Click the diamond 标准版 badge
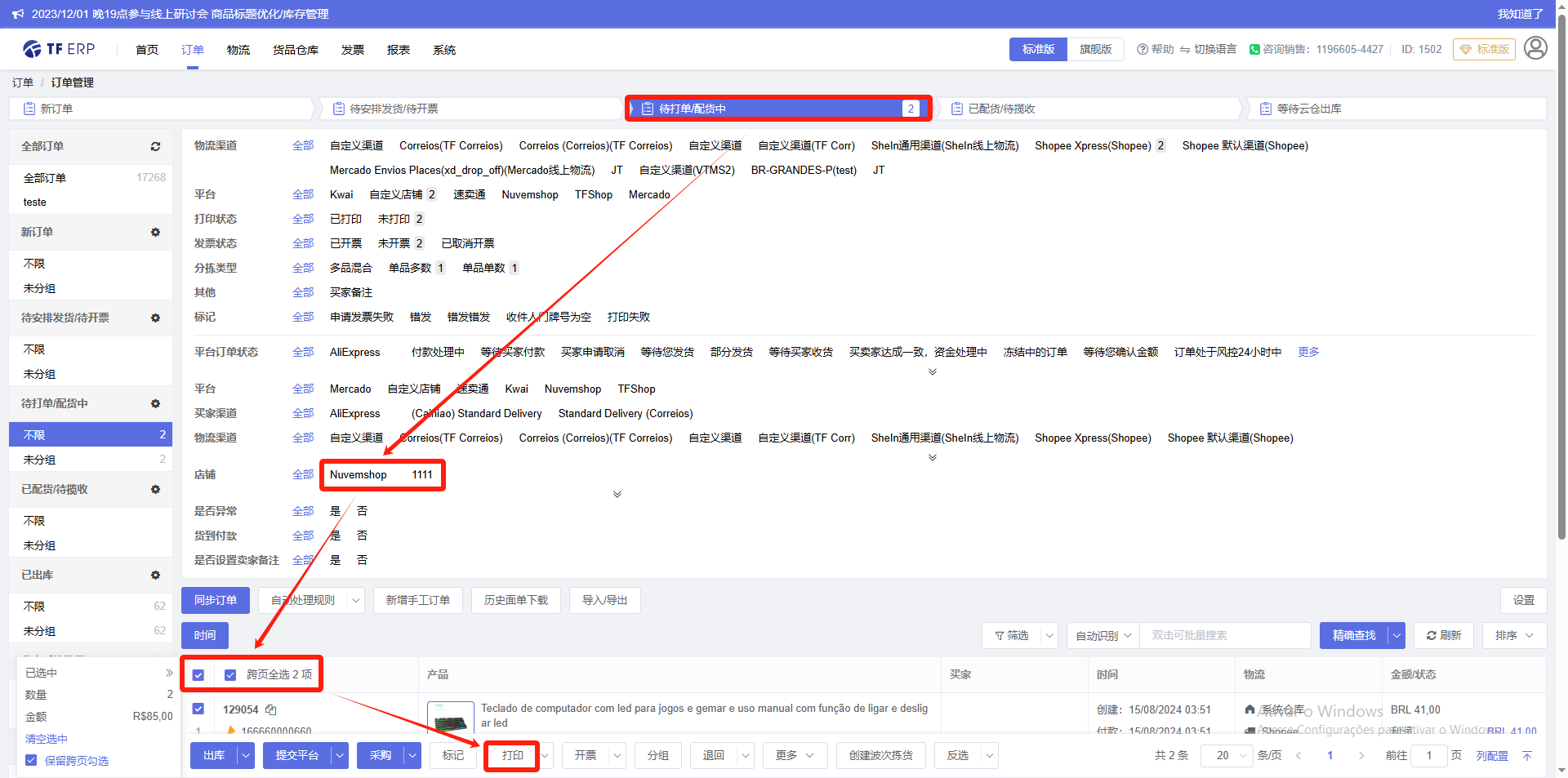The width and height of the screenshot is (1568, 778). pyautogui.click(x=1484, y=49)
